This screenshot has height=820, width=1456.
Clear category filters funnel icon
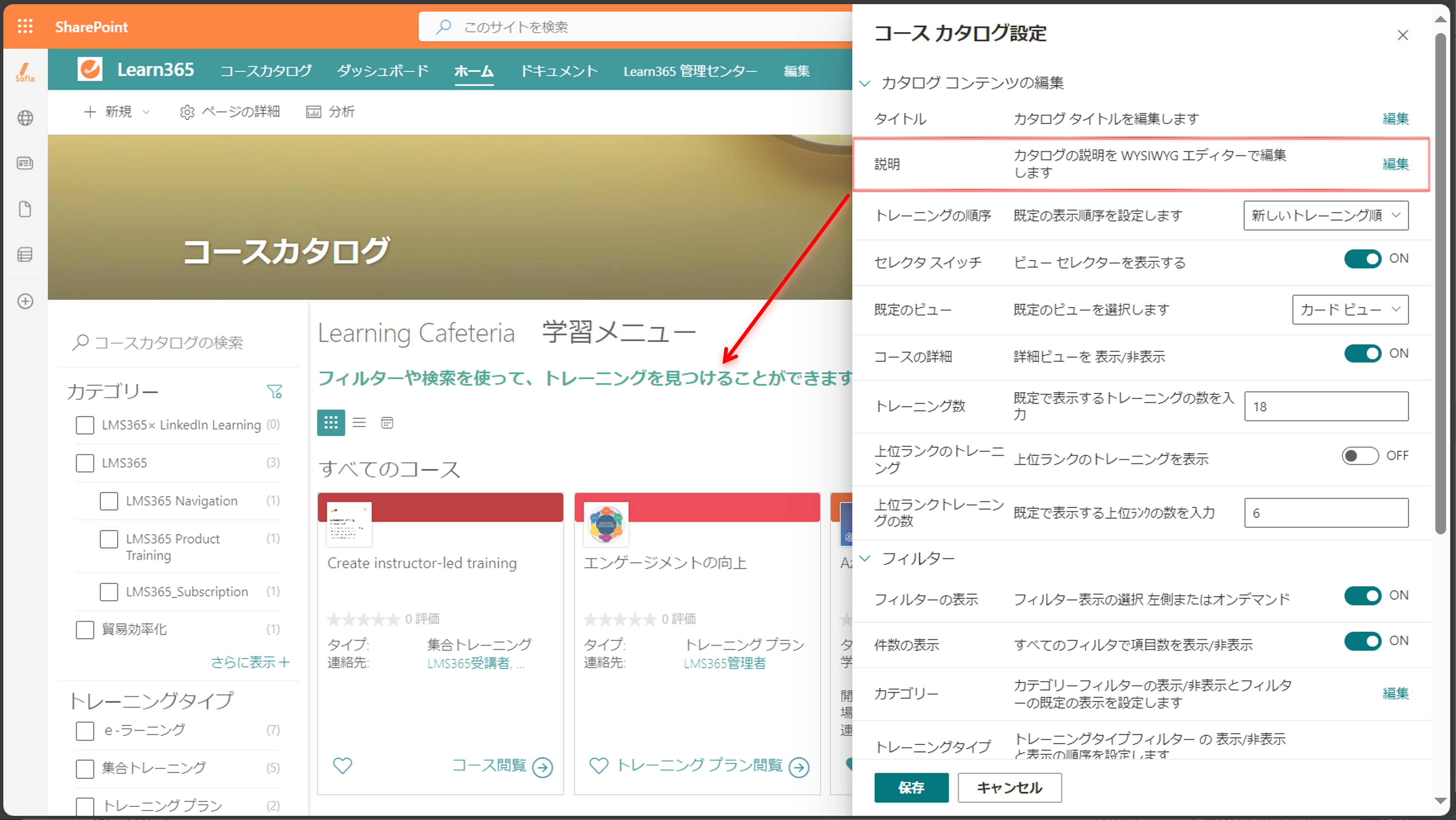click(275, 392)
